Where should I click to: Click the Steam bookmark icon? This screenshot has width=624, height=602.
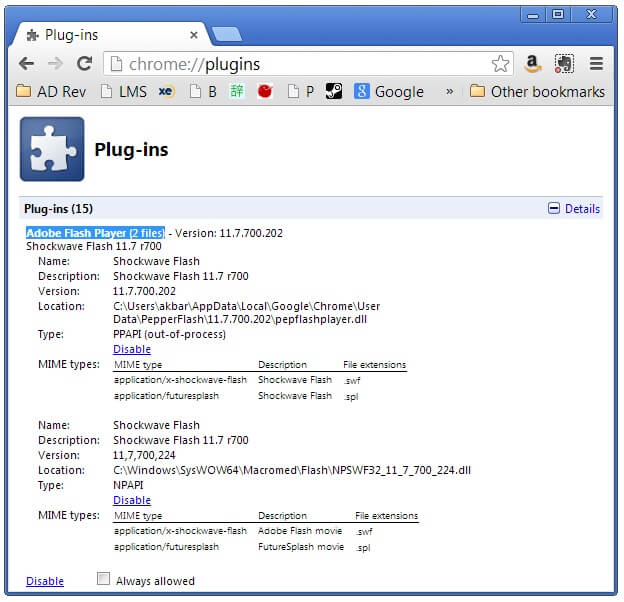coord(333,92)
